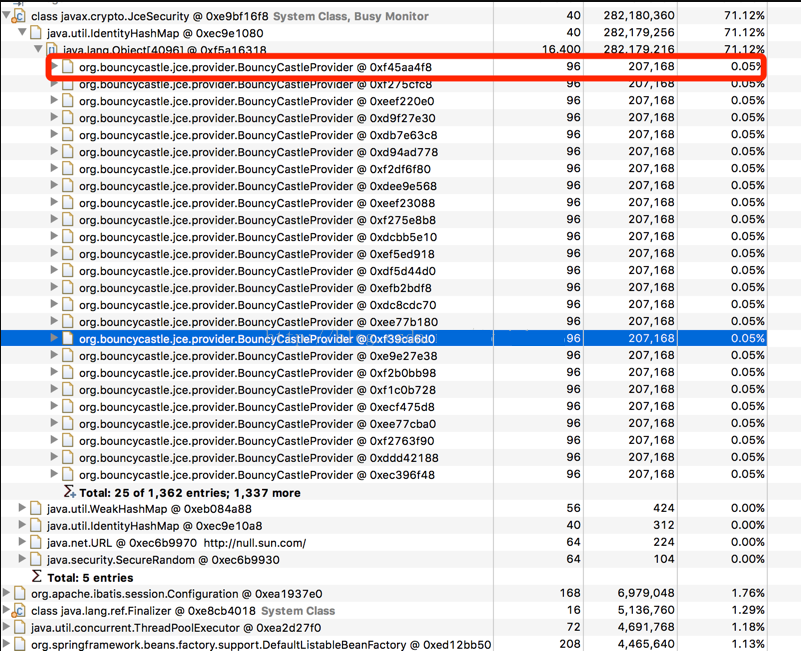Expand BouncyCastleProvider @ 0xeef220e0 entry

point(54,100)
